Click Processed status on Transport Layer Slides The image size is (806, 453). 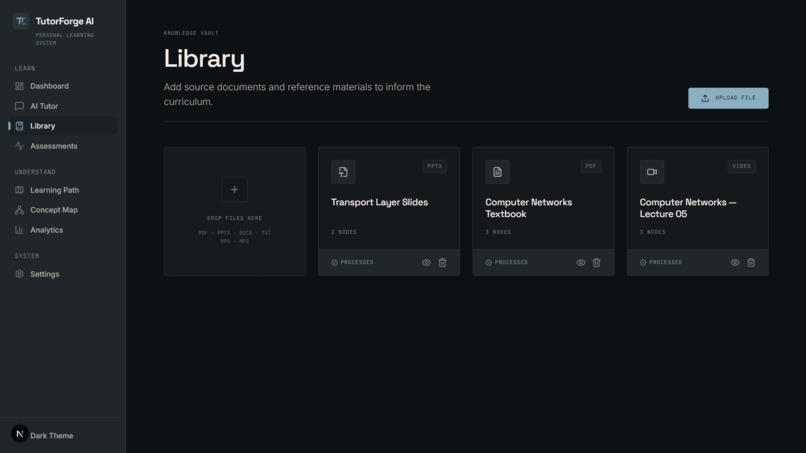353,262
